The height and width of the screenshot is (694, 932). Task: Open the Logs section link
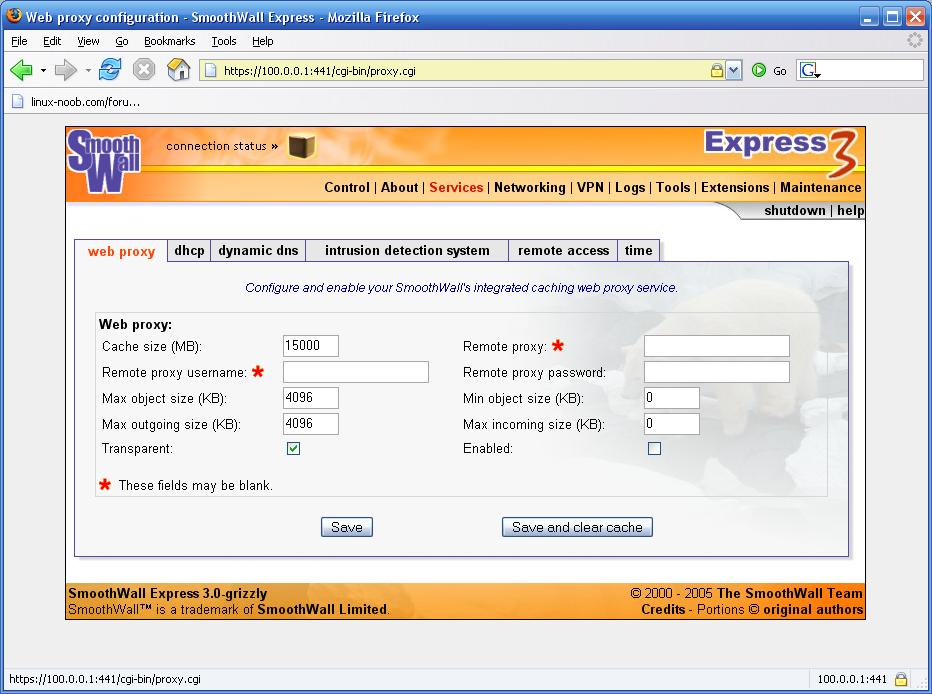[630, 187]
